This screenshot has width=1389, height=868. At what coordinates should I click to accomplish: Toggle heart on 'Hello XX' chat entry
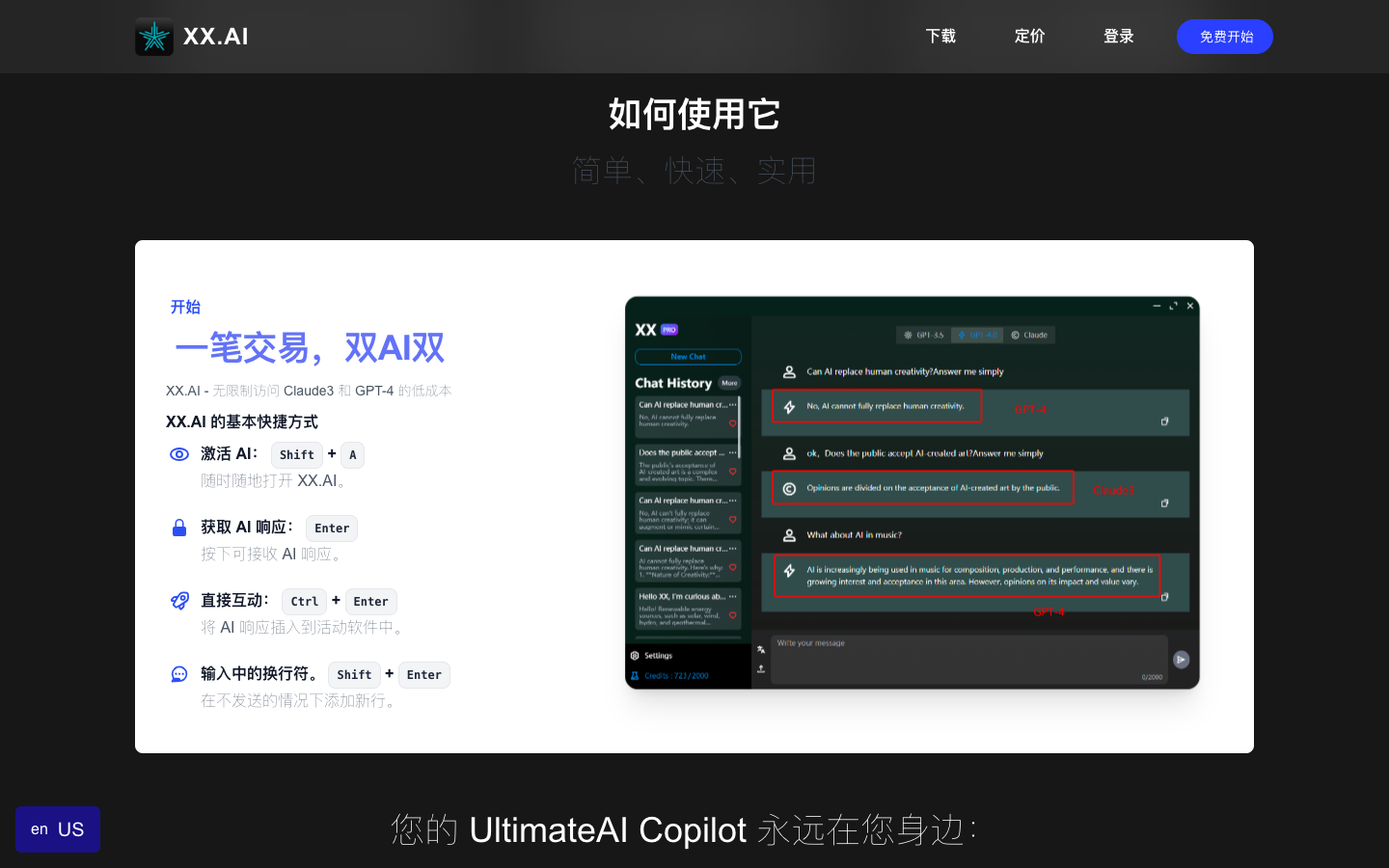click(732, 615)
